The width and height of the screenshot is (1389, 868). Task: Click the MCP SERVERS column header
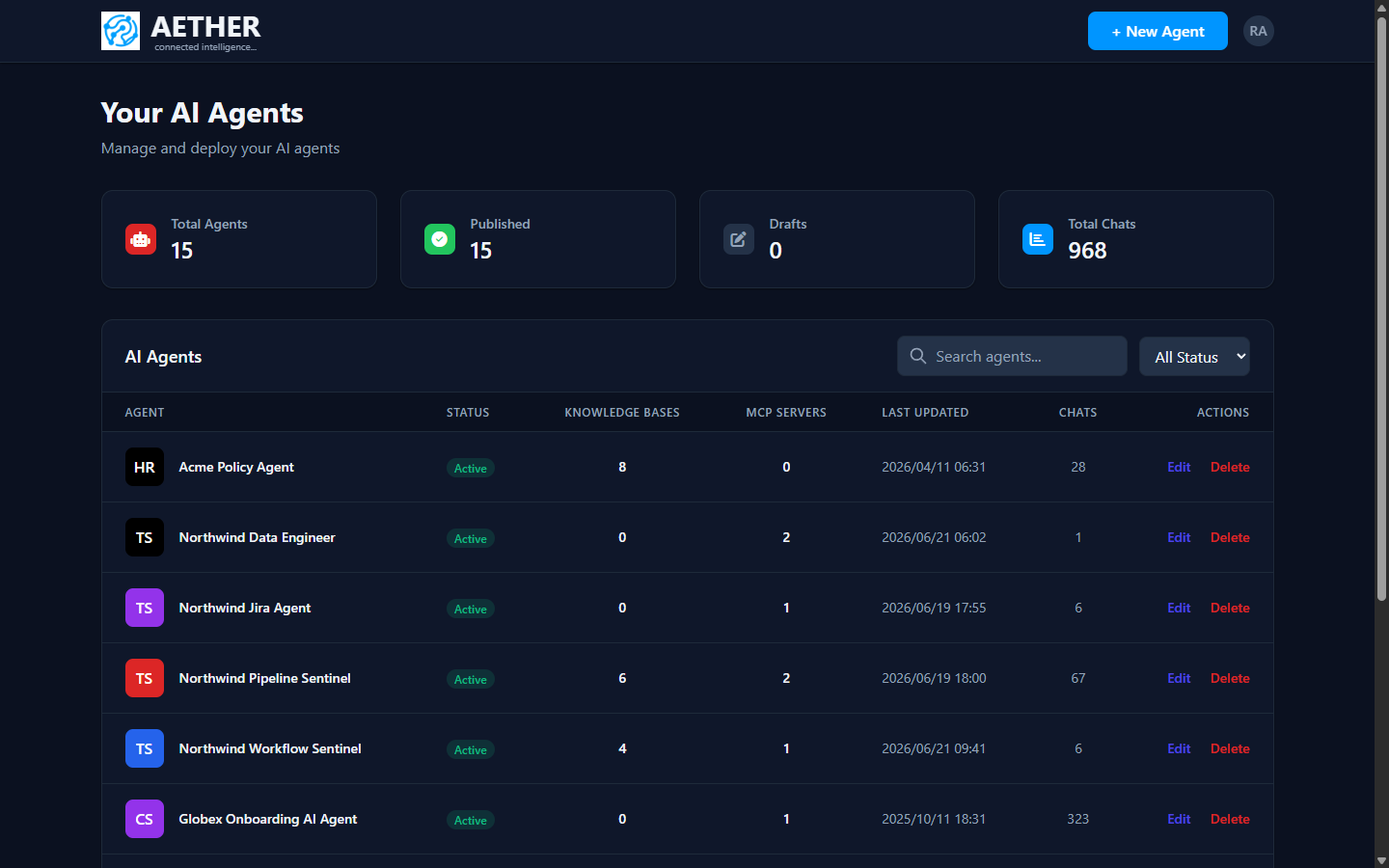click(786, 412)
